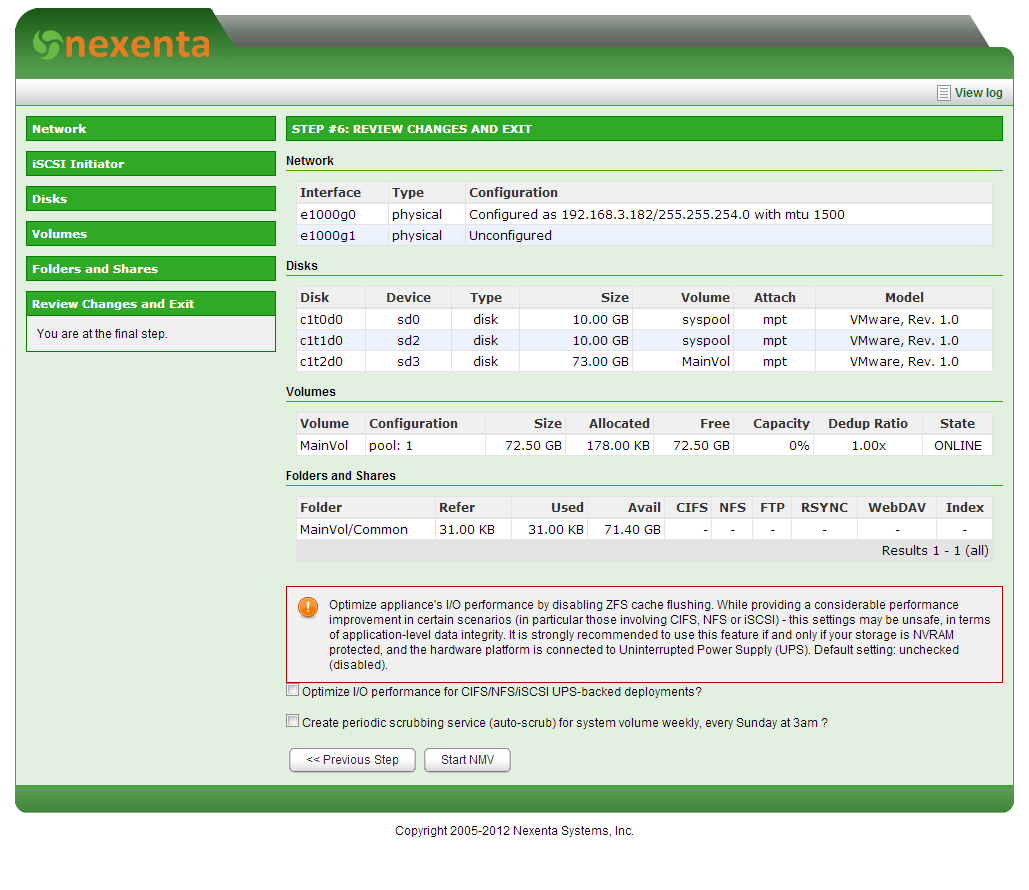Click the 71.40 GB avail value
Viewport: 1029px width, 890px height.
(x=633, y=530)
